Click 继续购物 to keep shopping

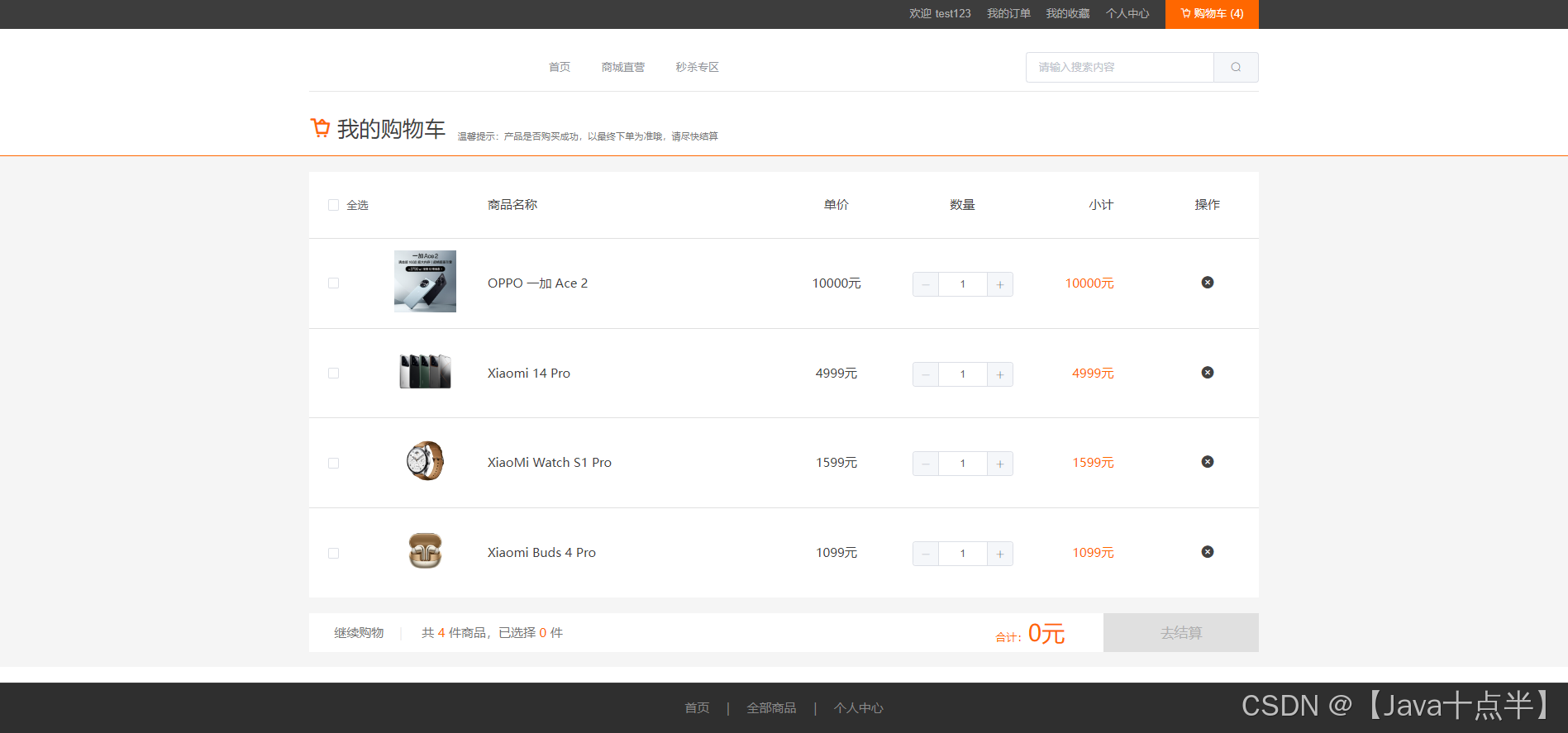[x=359, y=633]
